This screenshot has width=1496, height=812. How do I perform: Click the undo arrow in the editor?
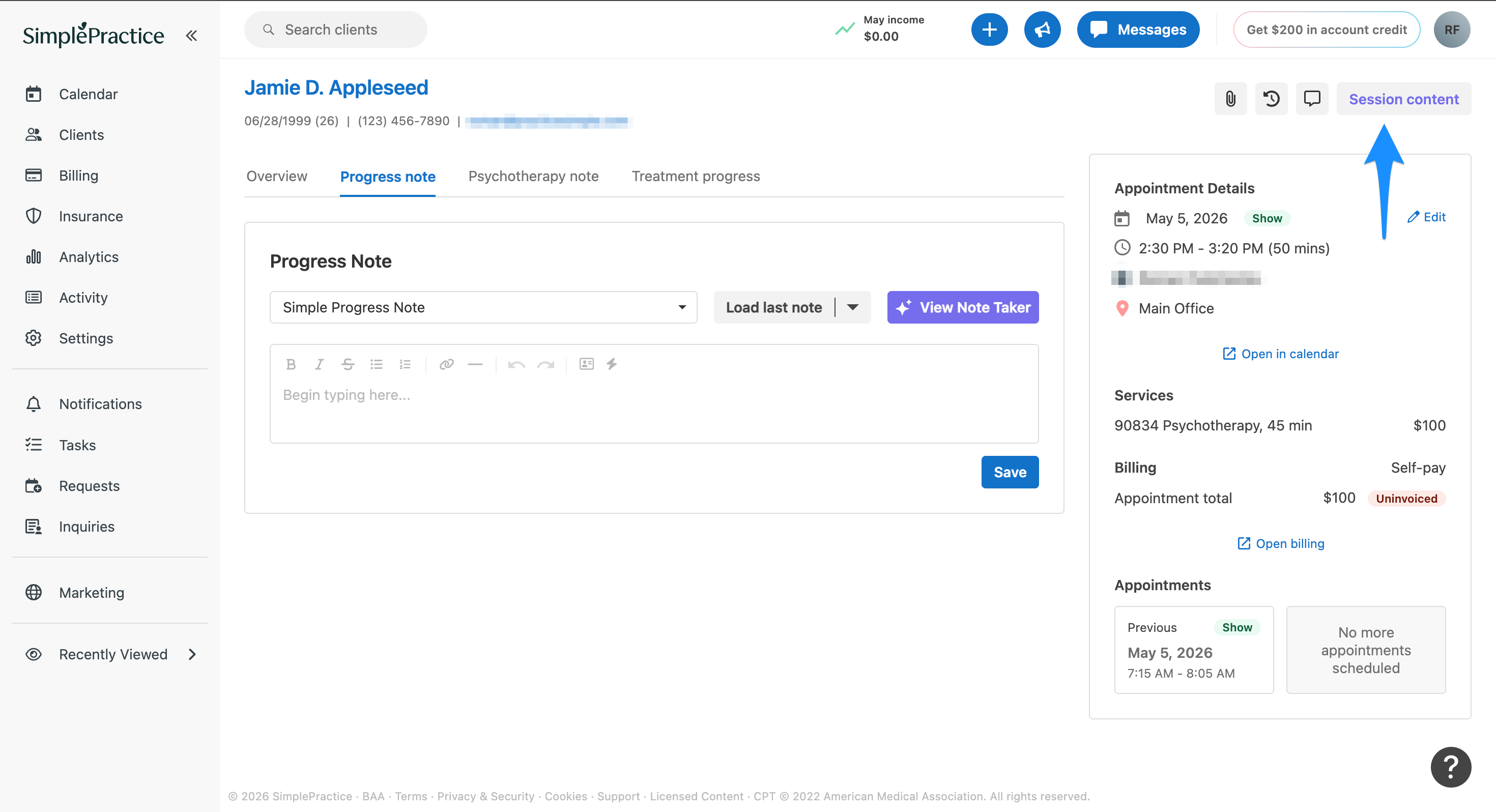coord(516,364)
